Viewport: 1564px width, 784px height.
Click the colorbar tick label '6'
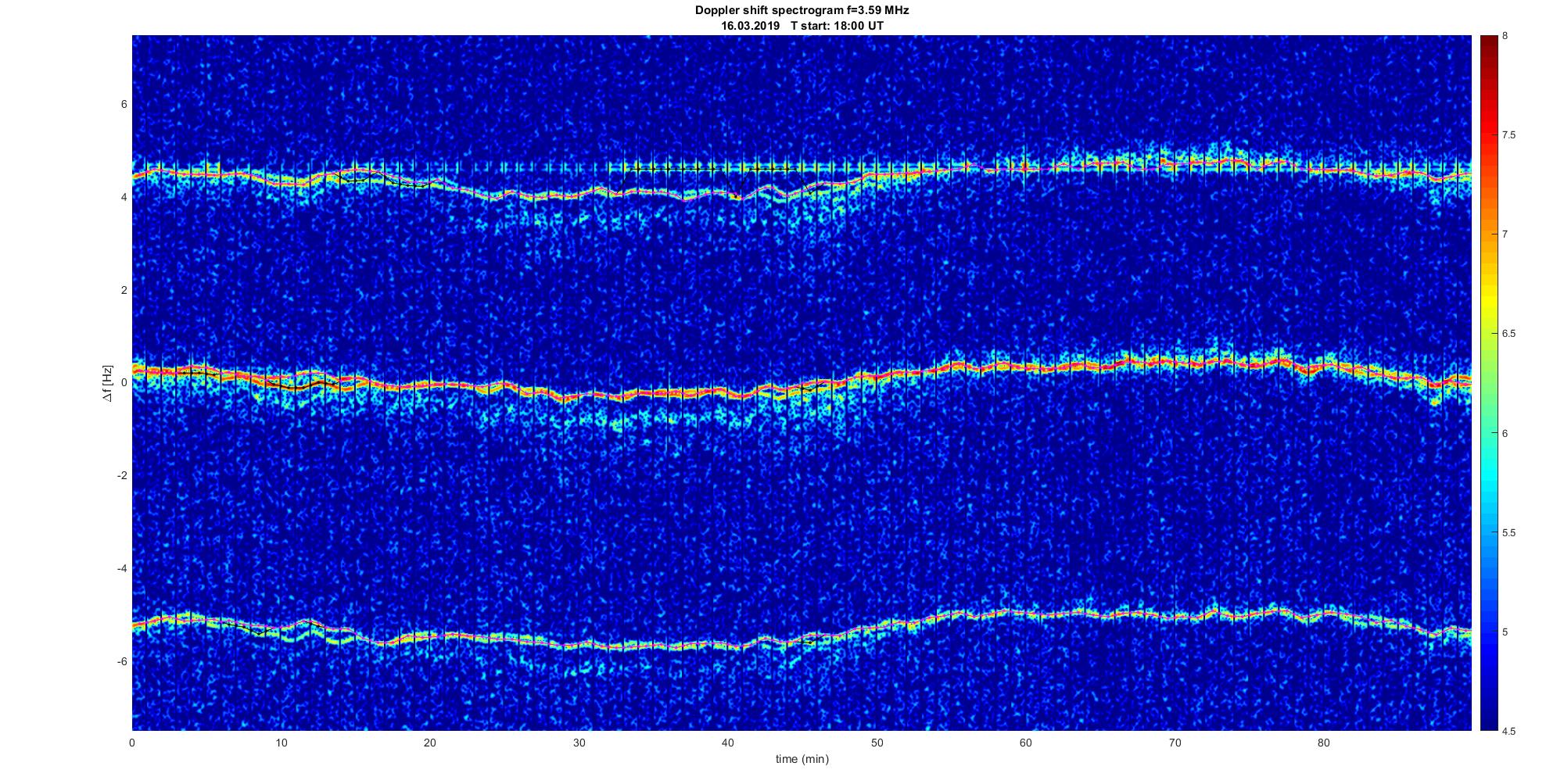[x=1505, y=434]
